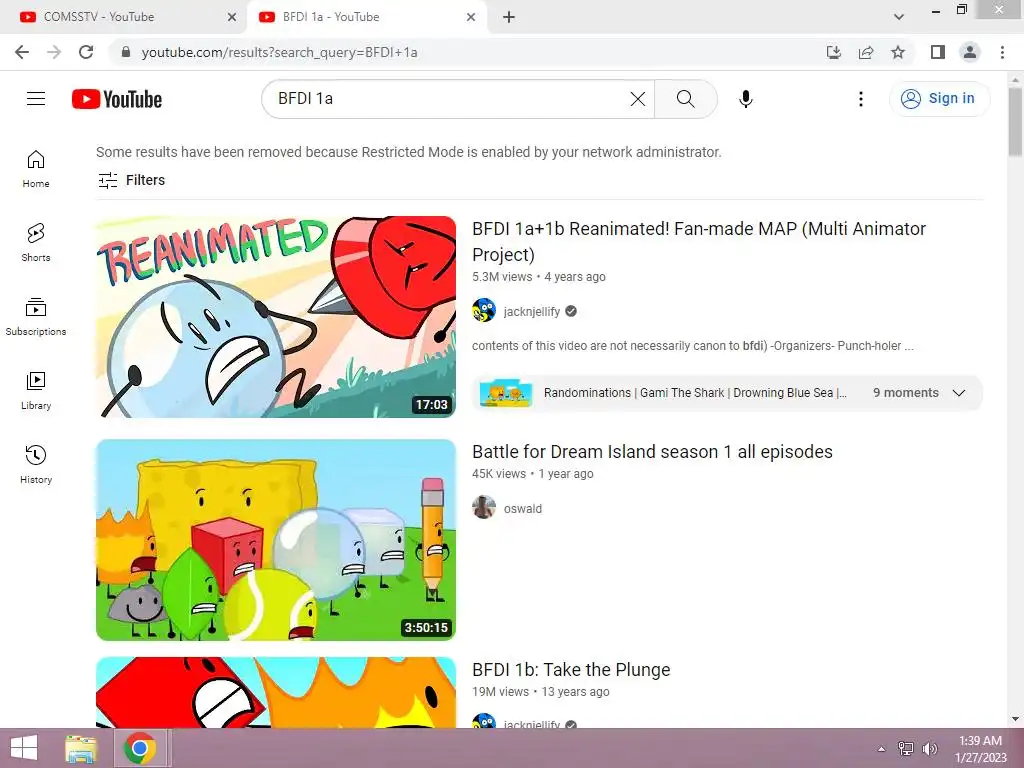The height and width of the screenshot is (768, 1024).
Task: Click the install app icon in address bar
Action: click(834, 52)
